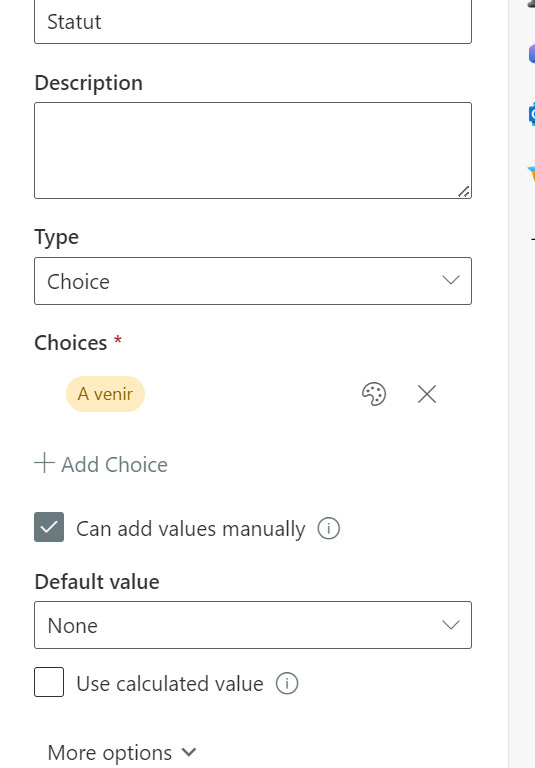
Task: Enable the Use calculated value checkbox
Action: click(49, 682)
